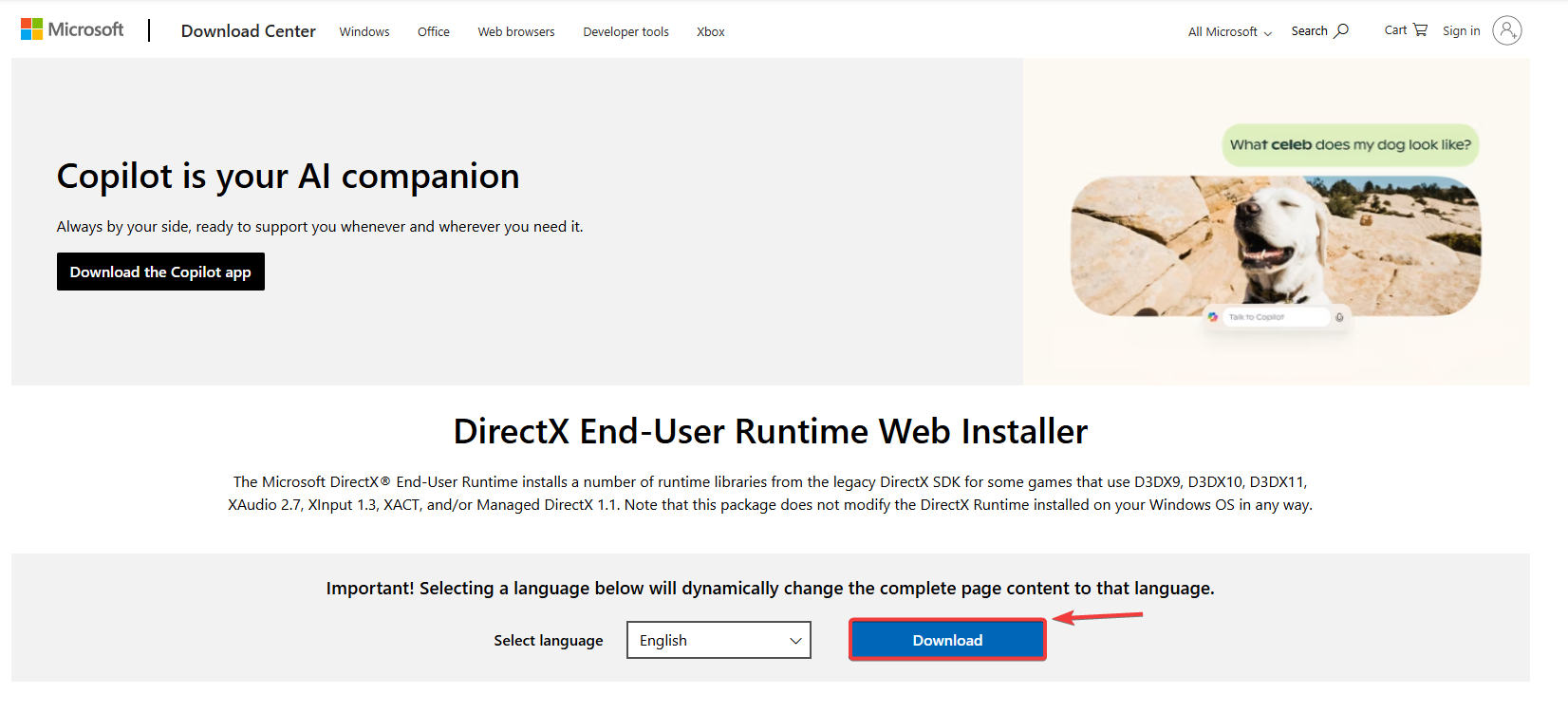Click the Cart text link

click(x=1395, y=30)
